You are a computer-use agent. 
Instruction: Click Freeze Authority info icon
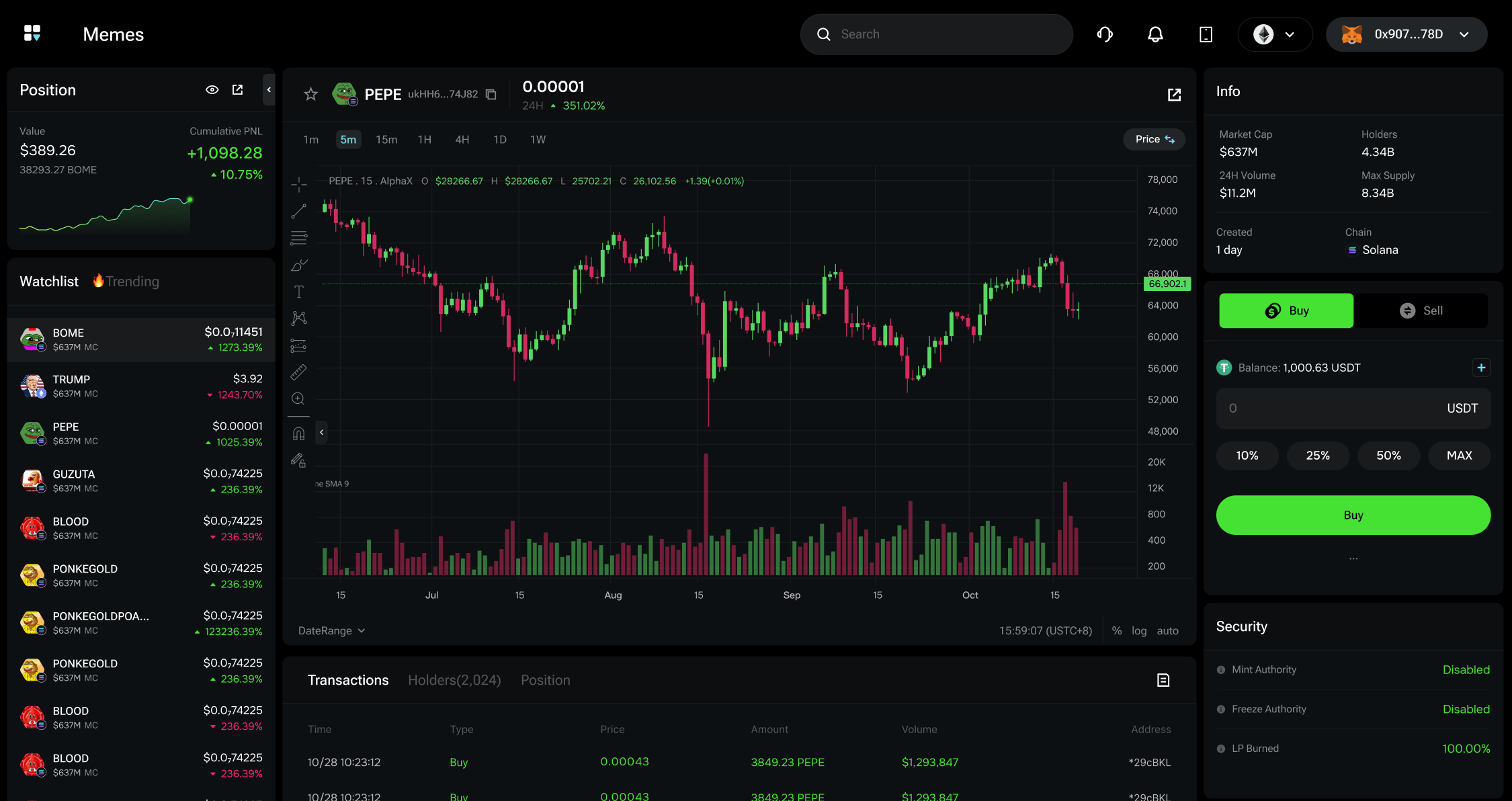1221,710
